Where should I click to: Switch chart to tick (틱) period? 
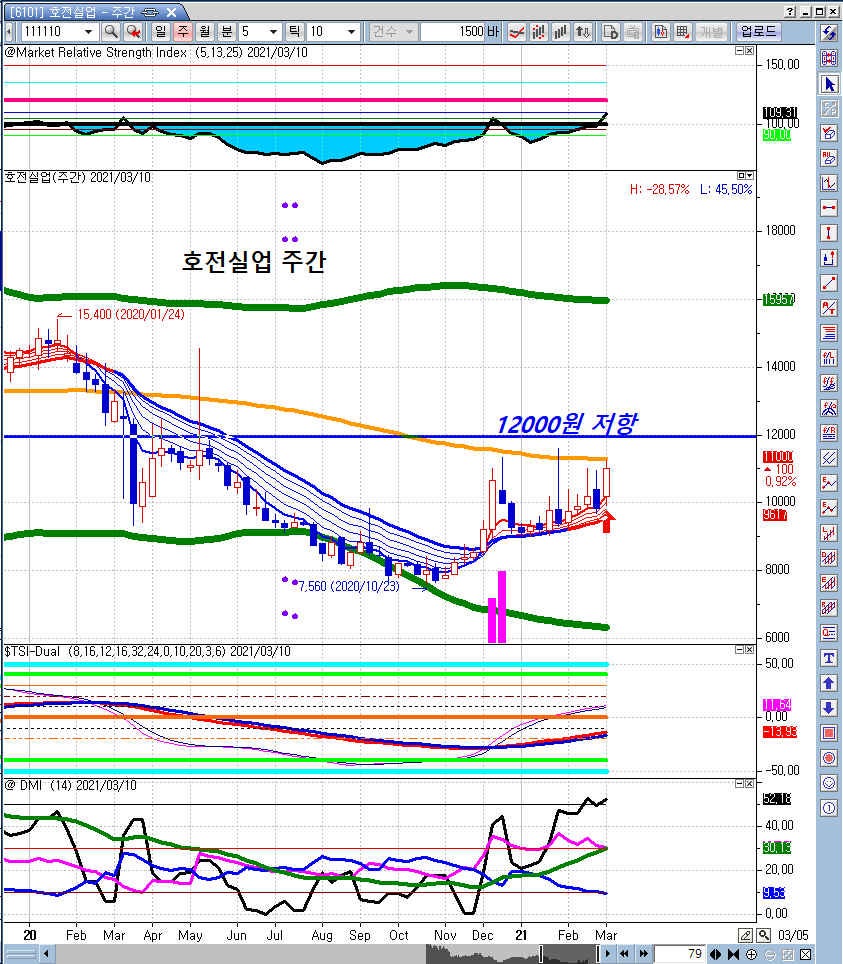pyautogui.click(x=295, y=31)
